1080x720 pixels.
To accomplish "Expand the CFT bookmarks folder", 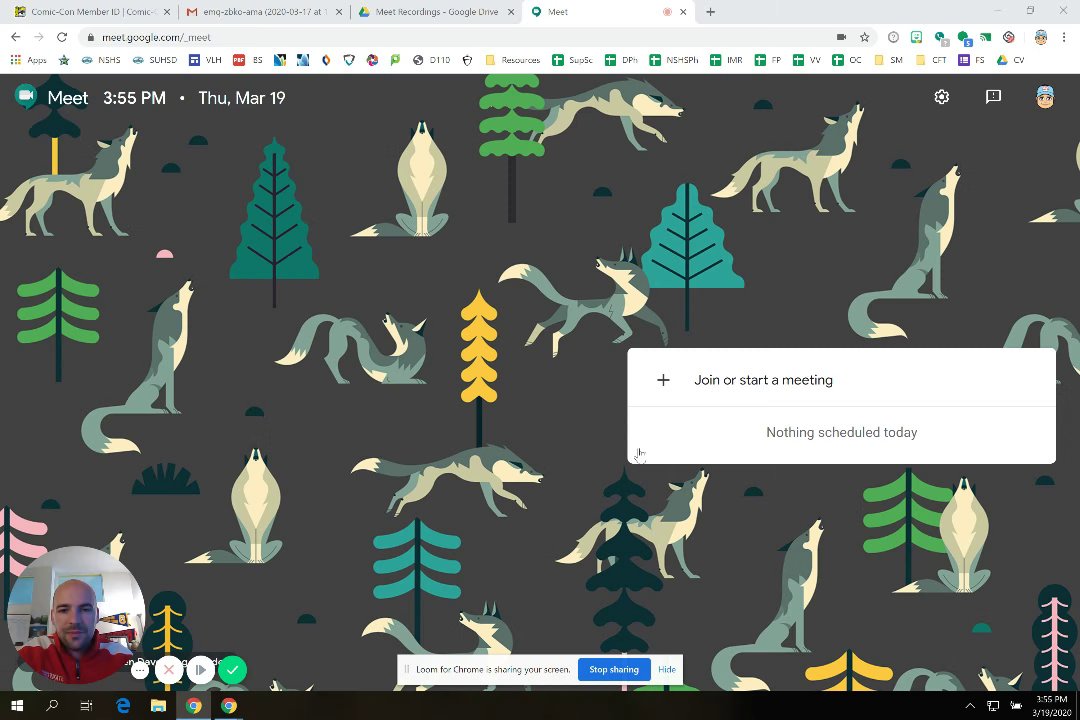I will coord(931,60).
